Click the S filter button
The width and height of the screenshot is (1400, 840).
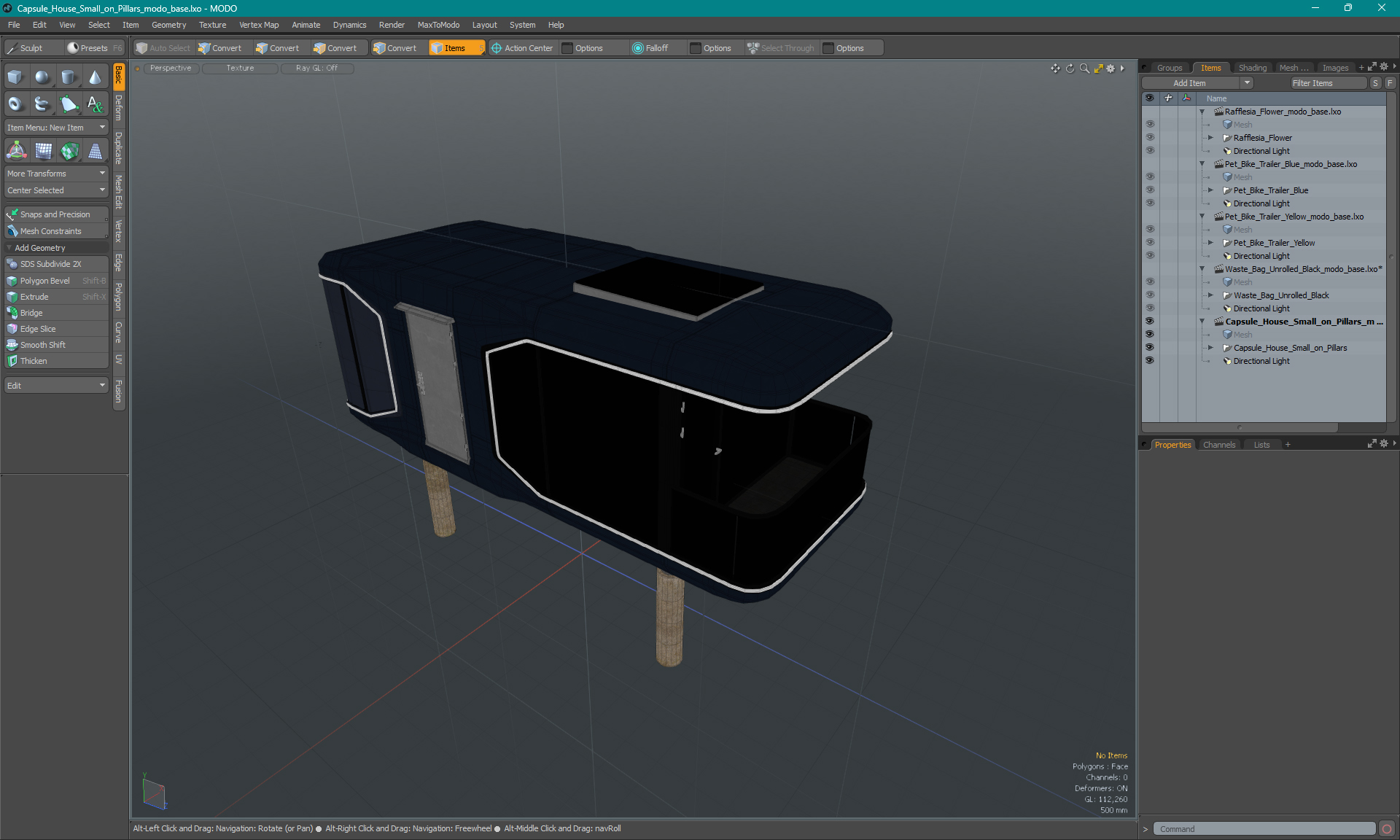click(1376, 83)
